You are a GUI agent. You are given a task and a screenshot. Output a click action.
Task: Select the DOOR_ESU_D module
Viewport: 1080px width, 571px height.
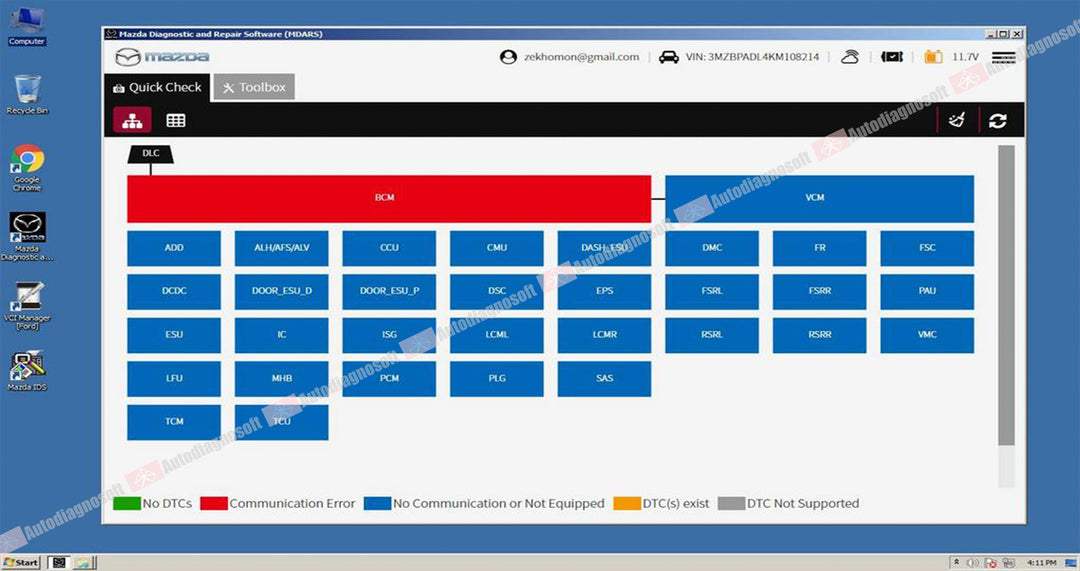282,291
